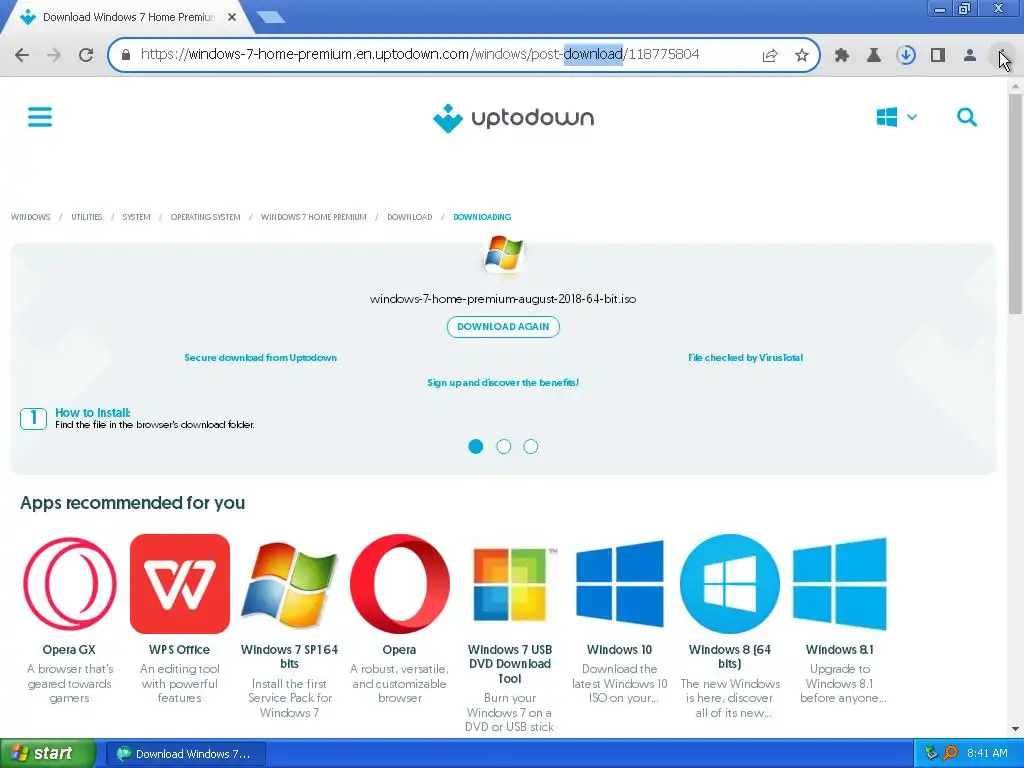Select the Download Windows 7 Home Premium tab
The height and width of the screenshot is (768, 1024).
click(129, 18)
